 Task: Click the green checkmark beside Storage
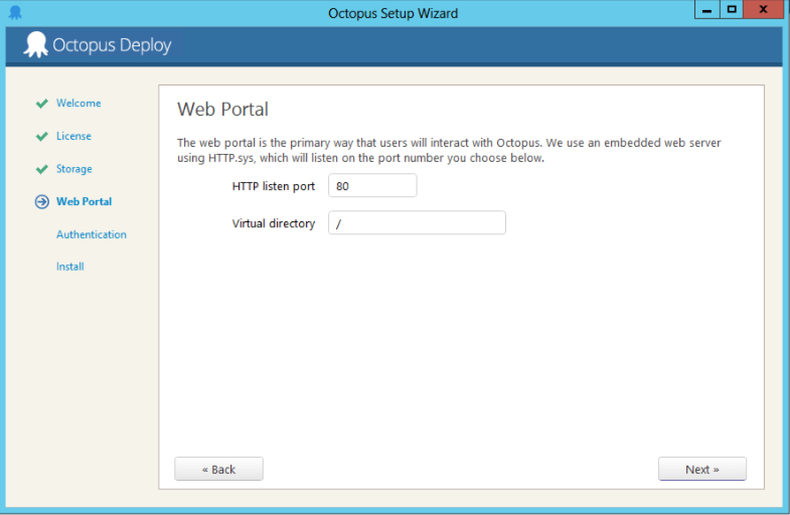click(42, 169)
